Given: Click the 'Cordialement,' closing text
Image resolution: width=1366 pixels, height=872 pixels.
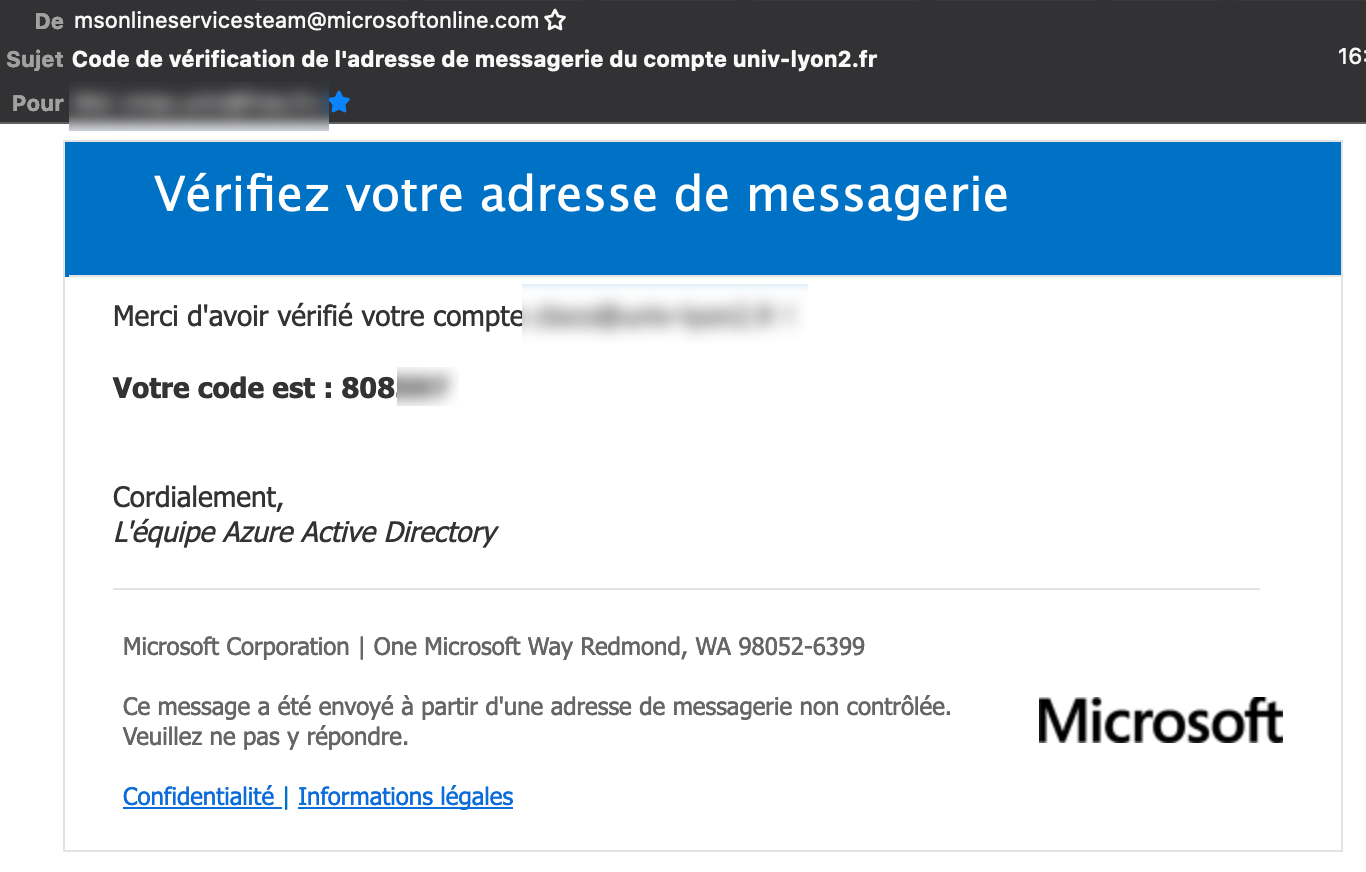Looking at the screenshot, I should pyautogui.click(x=199, y=497).
